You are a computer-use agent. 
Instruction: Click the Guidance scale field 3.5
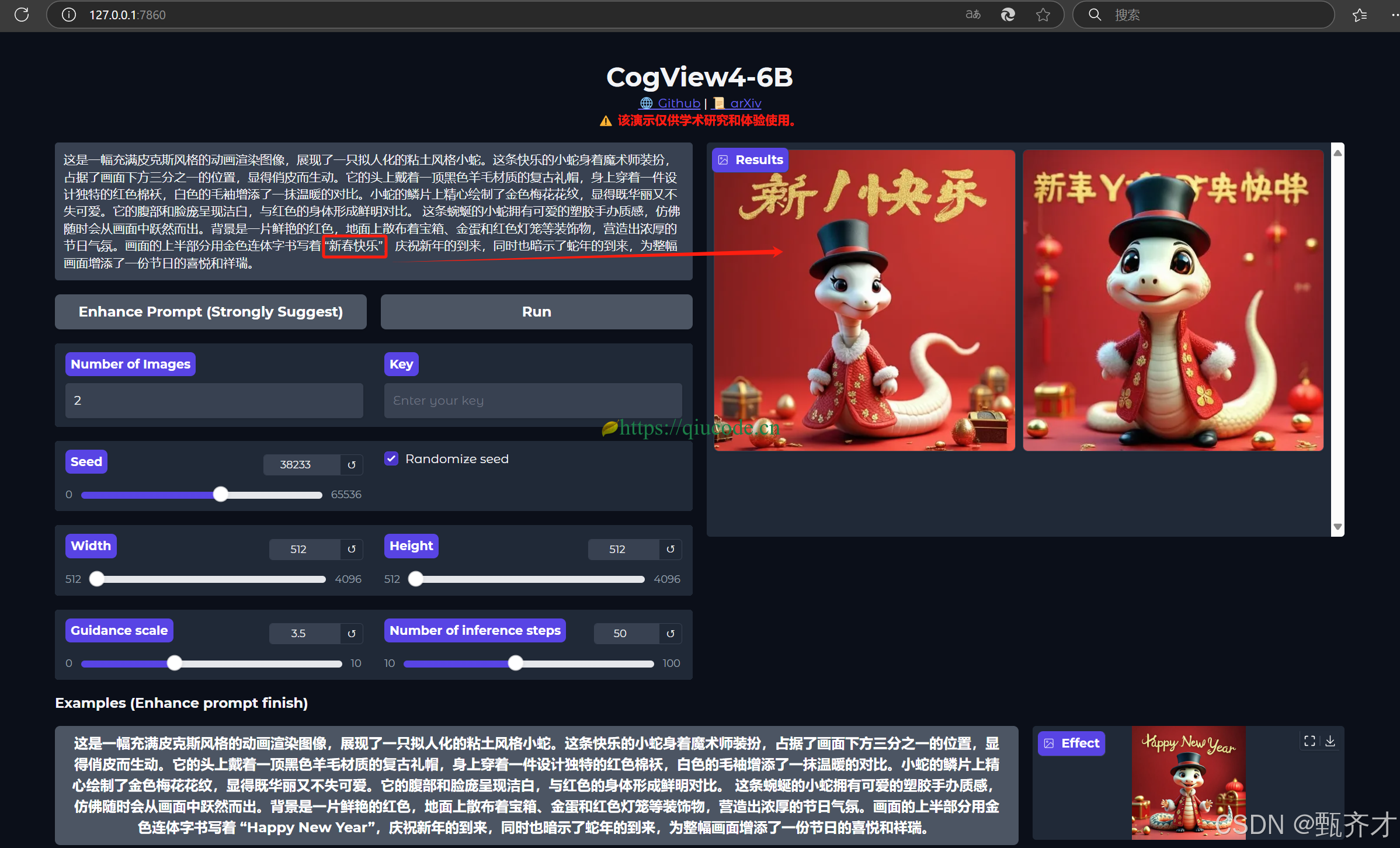(x=304, y=634)
